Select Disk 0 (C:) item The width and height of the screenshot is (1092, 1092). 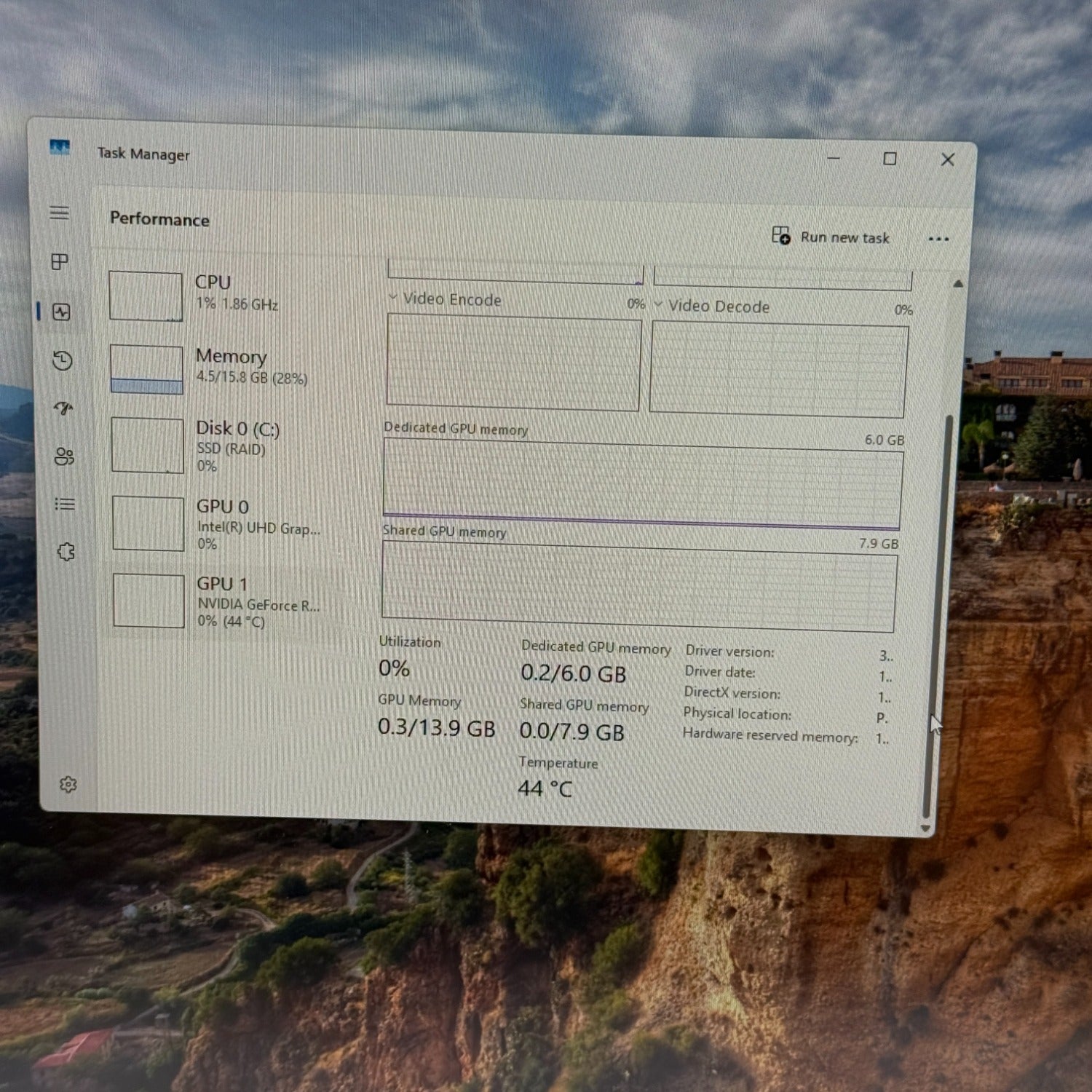(218, 445)
